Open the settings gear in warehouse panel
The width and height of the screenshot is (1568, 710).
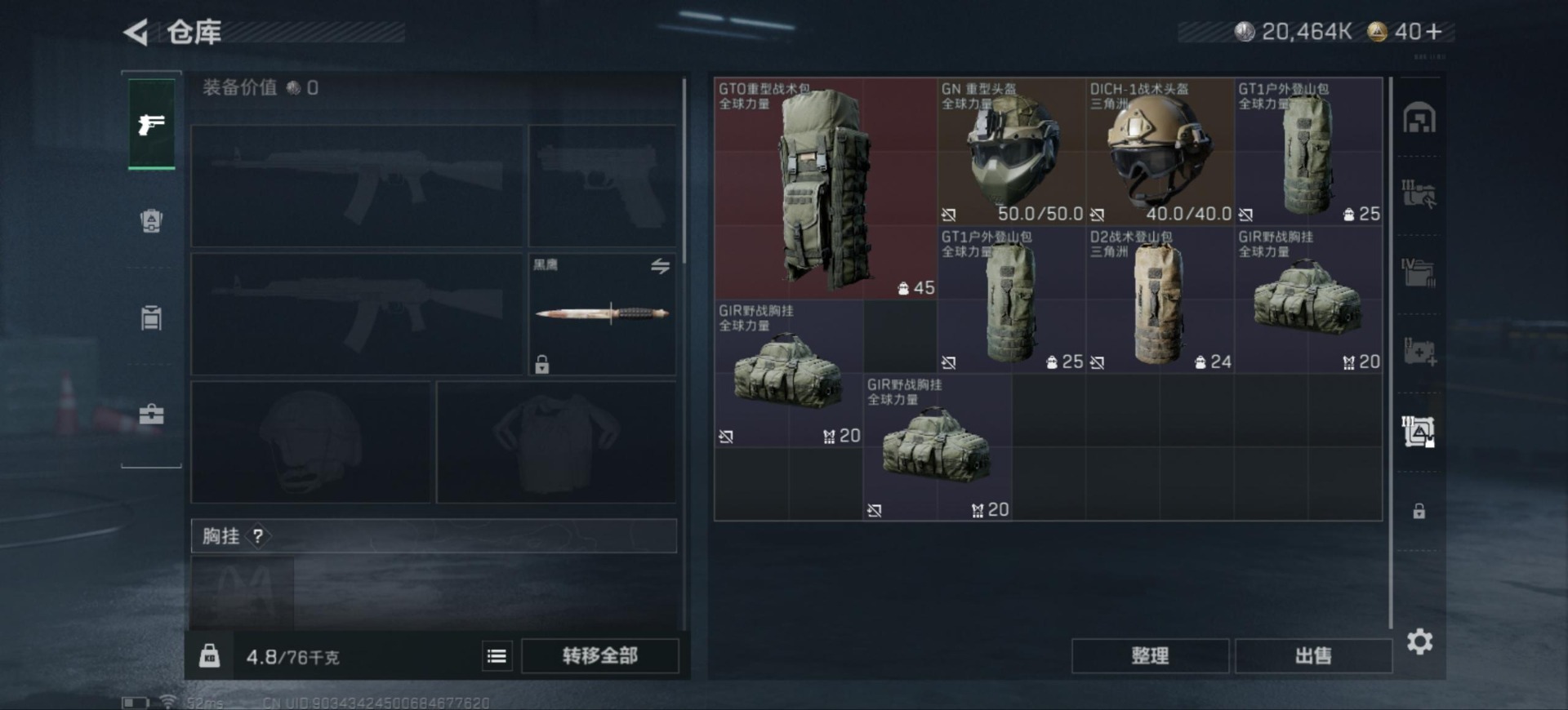1420,641
